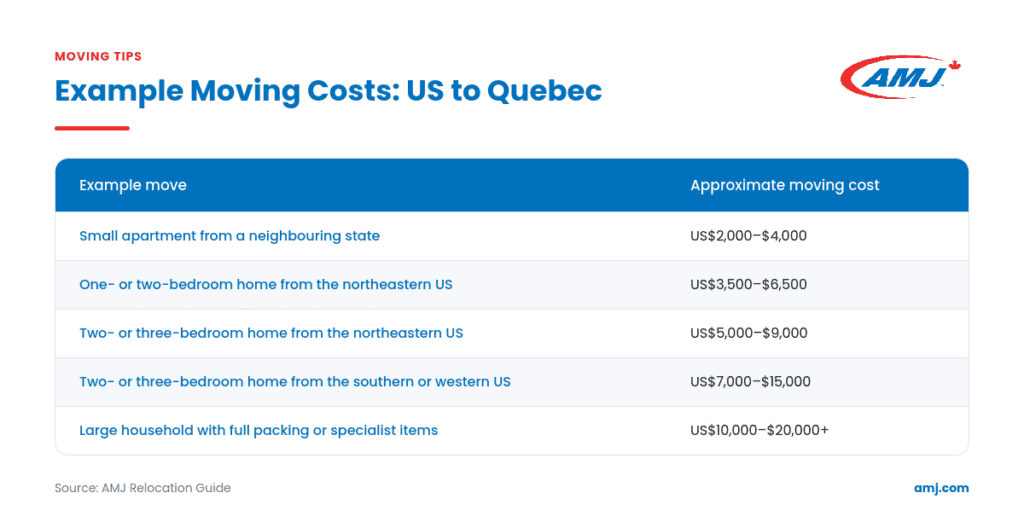The width and height of the screenshot is (1024, 522).
Task: Click 'Two- or three-bedroom home from the northeastern US'
Action: [x=271, y=333]
